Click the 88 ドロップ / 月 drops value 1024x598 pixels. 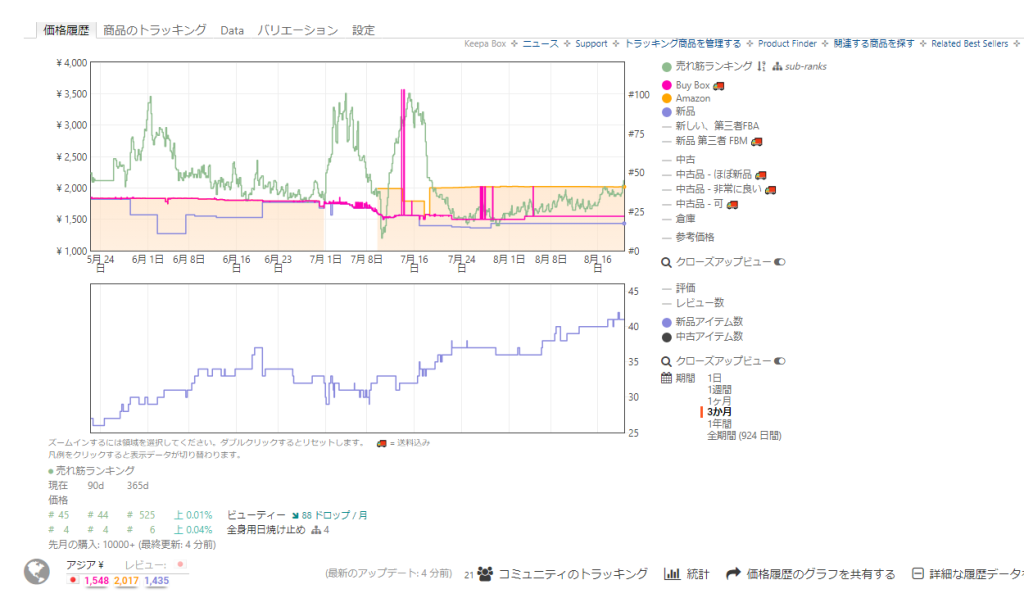[x=332, y=515]
